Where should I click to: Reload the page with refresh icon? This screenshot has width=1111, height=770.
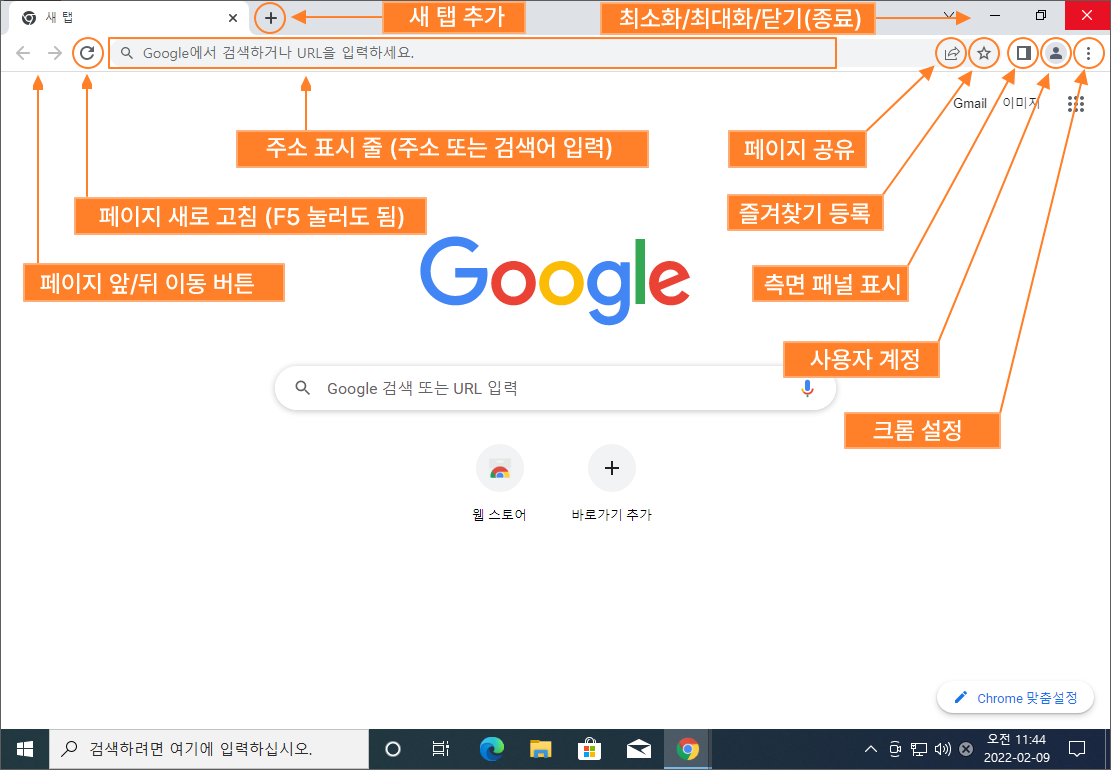[x=87, y=53]
